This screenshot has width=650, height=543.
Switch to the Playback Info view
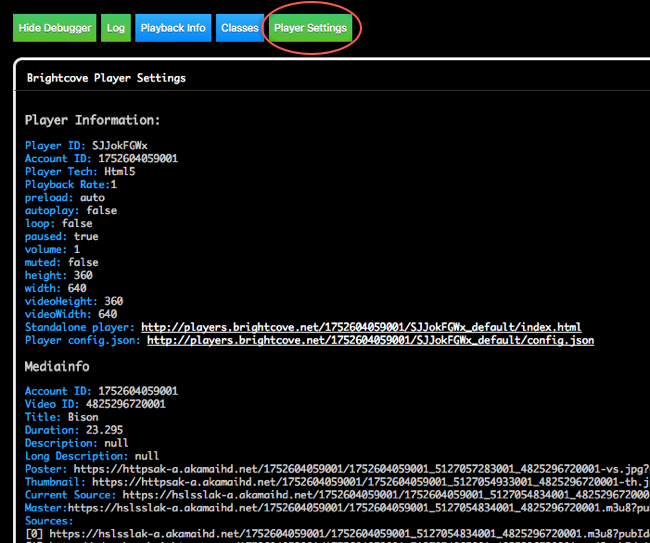click(x=172, y=28)
